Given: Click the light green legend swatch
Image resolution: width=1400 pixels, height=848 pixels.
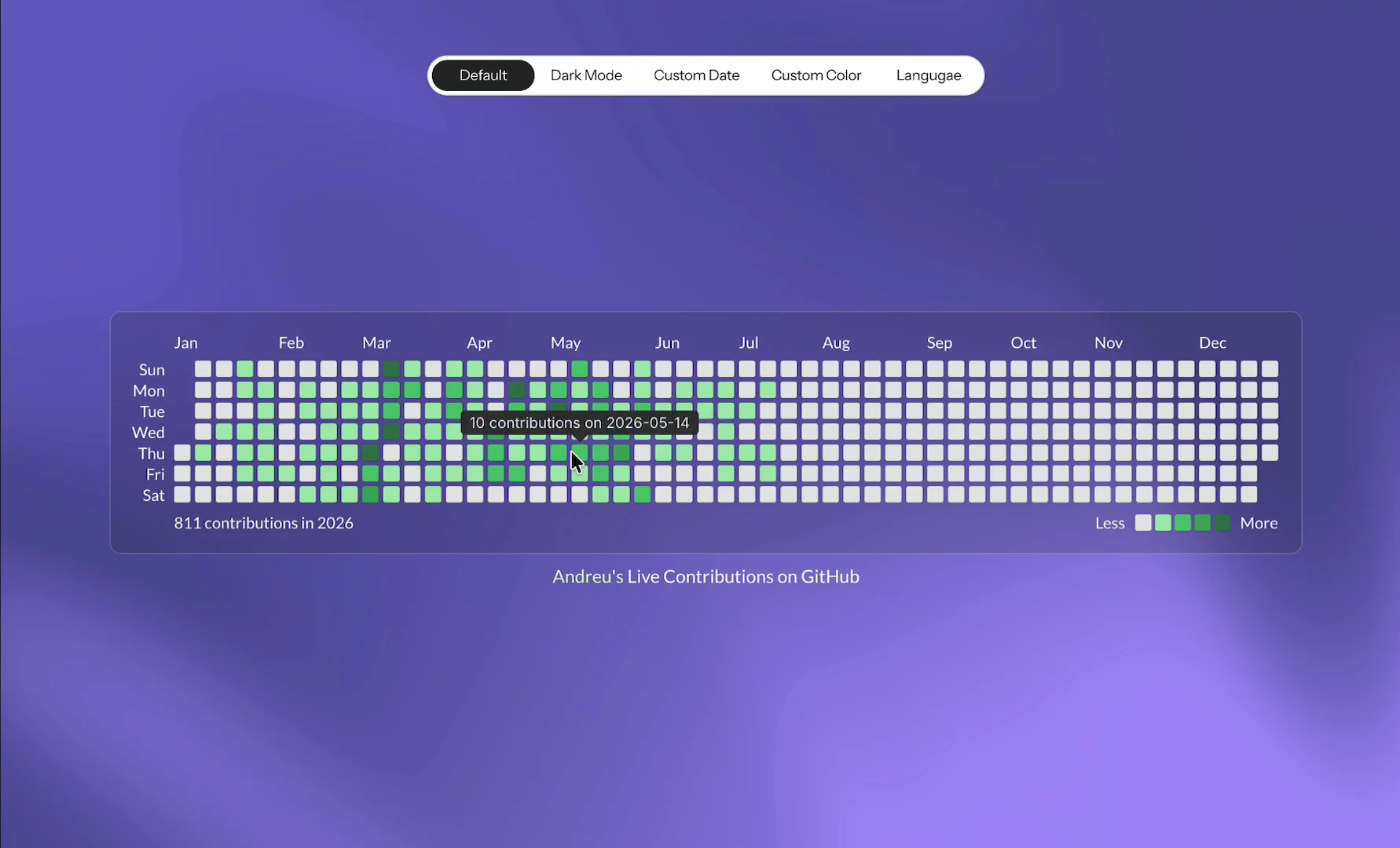Looking at the screenshot, I should coord(1163,523).
